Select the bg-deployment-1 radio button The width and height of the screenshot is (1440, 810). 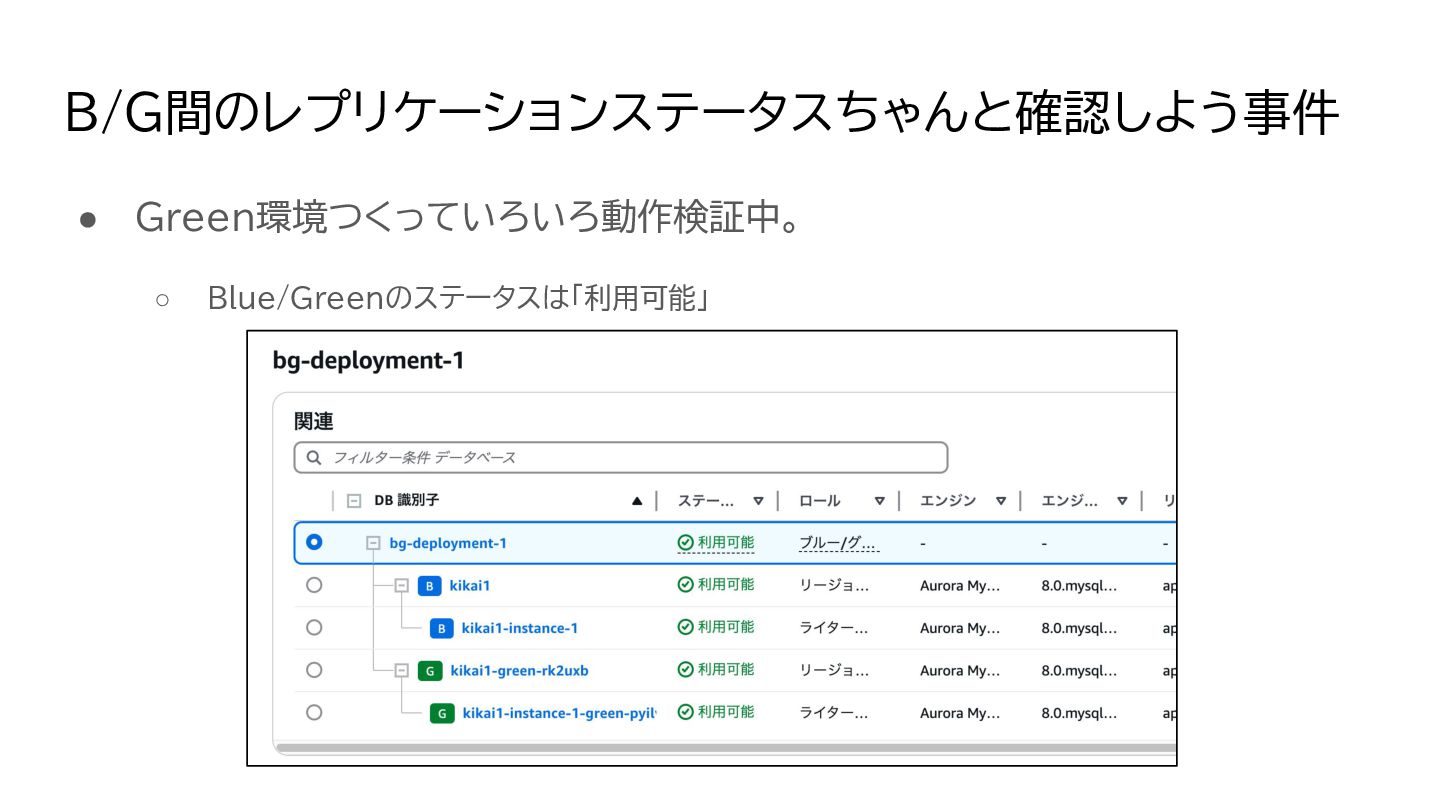pyautogui.click(x=314, y=542)
